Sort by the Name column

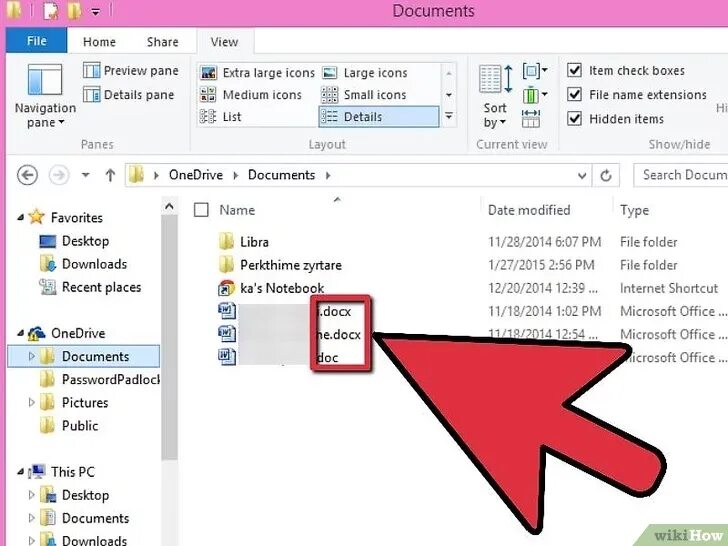point(237,210)
